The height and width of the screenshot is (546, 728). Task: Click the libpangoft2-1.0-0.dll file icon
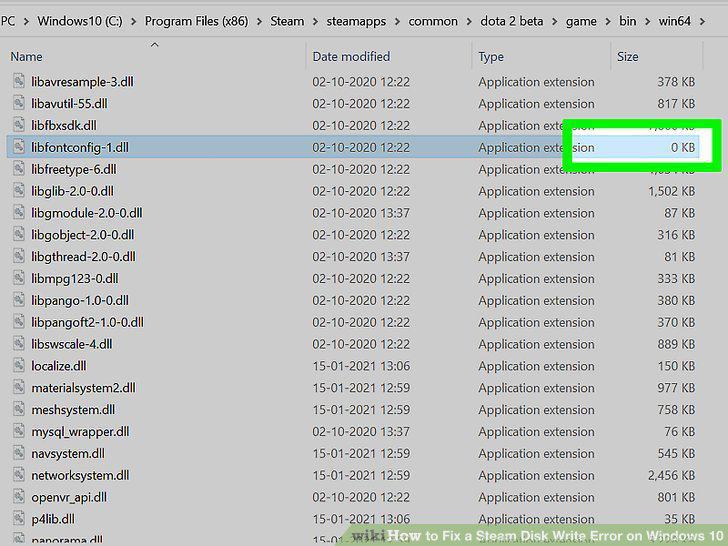pyautogui.click(x=19, y=321)
